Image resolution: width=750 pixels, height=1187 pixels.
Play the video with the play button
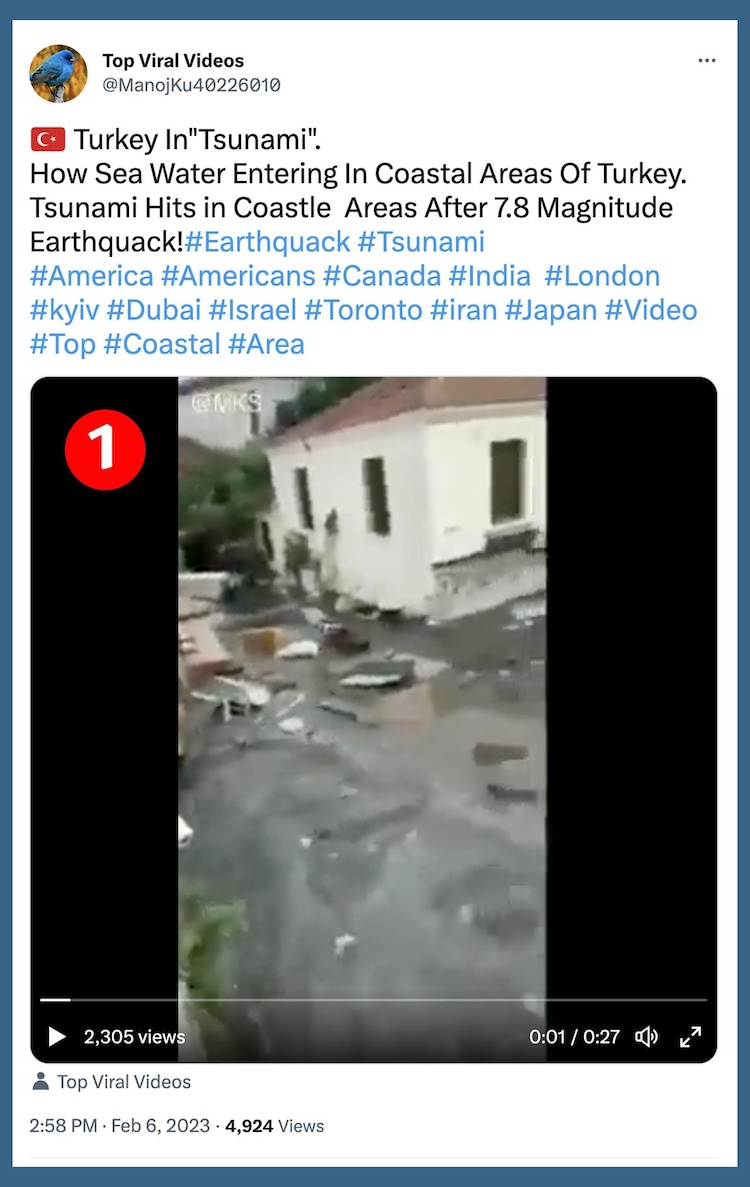coord(57,1037)
